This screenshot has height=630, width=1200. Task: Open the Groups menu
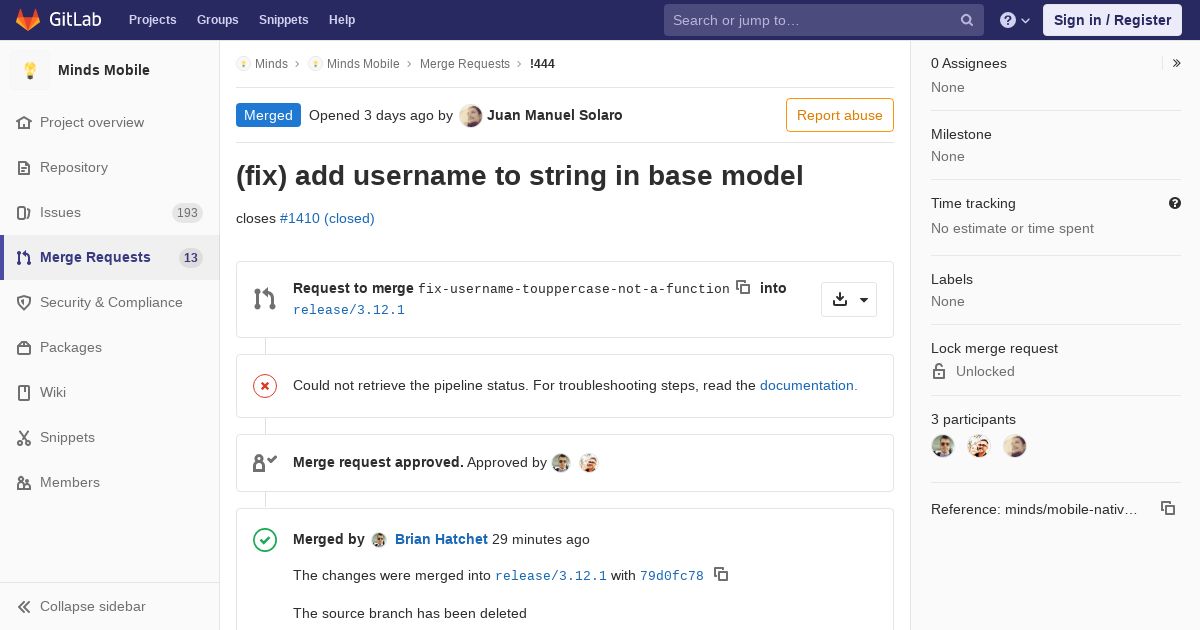(x=217, y=20)
